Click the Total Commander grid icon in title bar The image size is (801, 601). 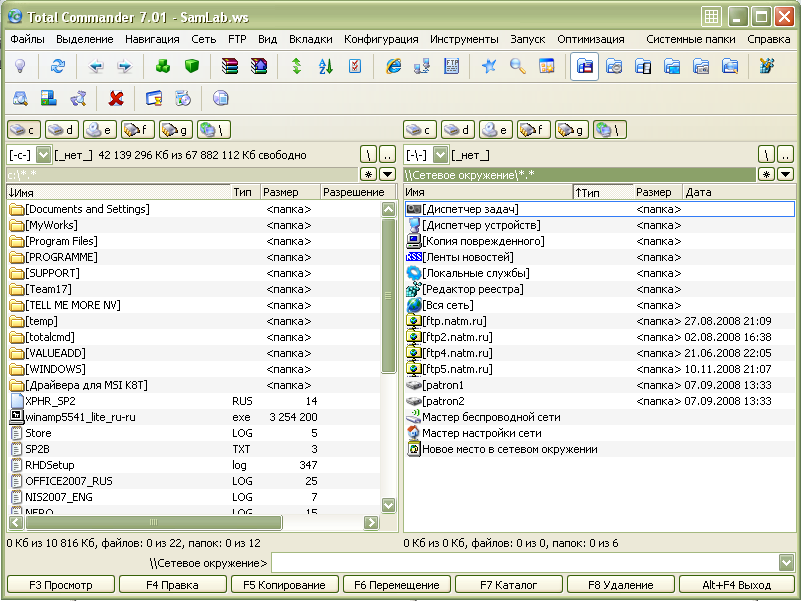[711, 16]
